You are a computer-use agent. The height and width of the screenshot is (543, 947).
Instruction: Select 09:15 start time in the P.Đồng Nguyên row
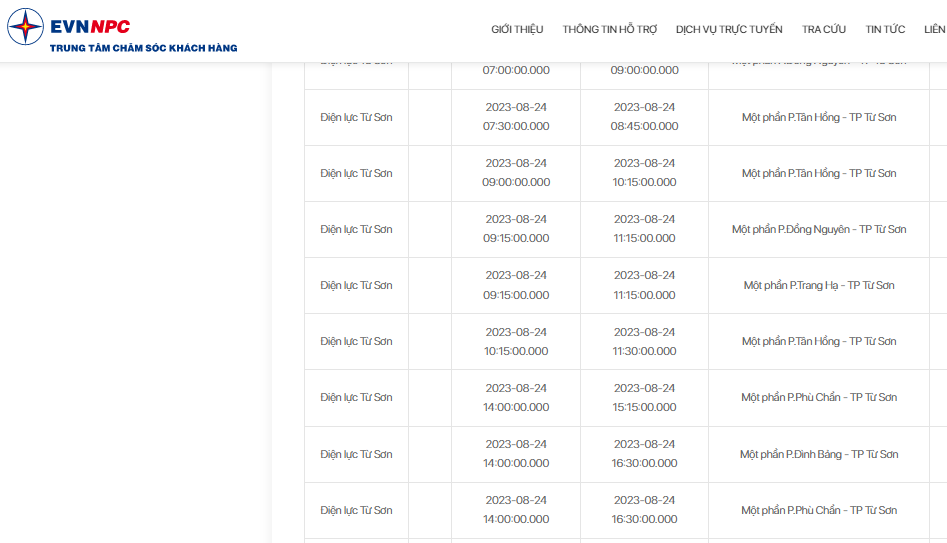click(x=516, y=229)
